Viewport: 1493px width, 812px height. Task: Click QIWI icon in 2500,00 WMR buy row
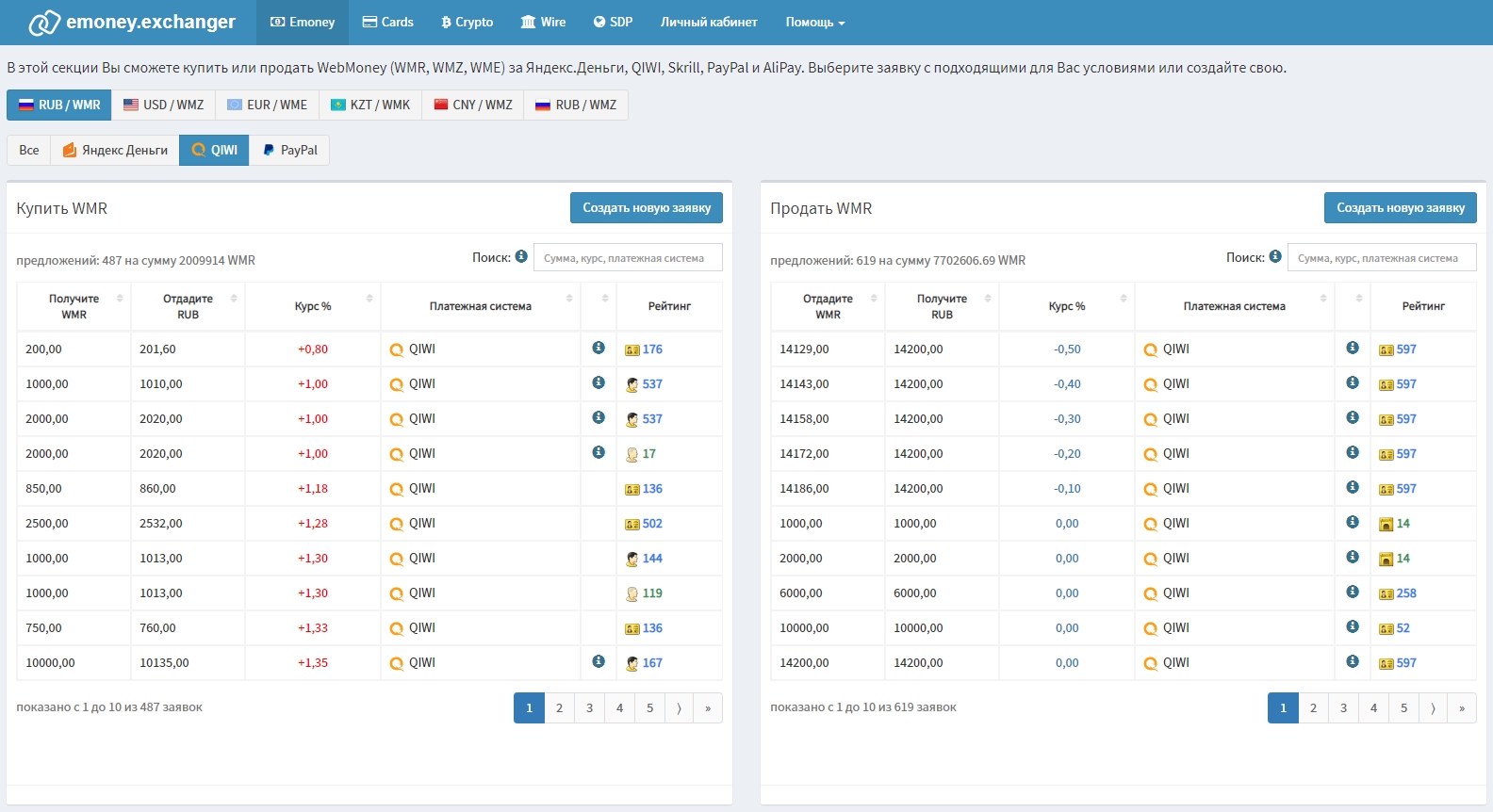[x=397, y=525]
